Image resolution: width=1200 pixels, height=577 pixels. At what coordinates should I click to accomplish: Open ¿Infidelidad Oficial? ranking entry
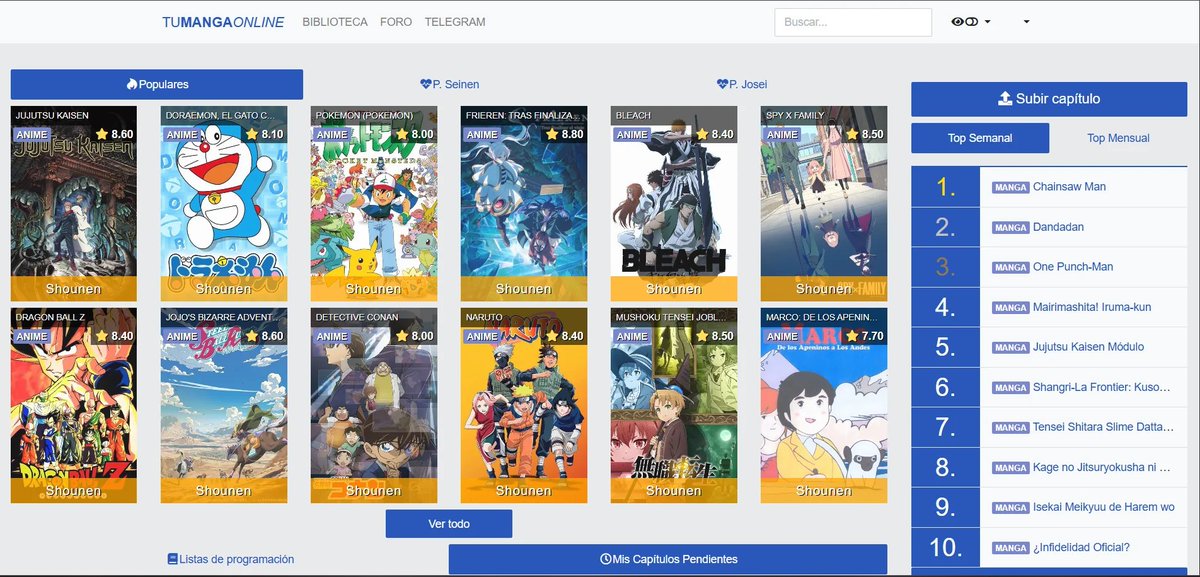click(1081, 547)
